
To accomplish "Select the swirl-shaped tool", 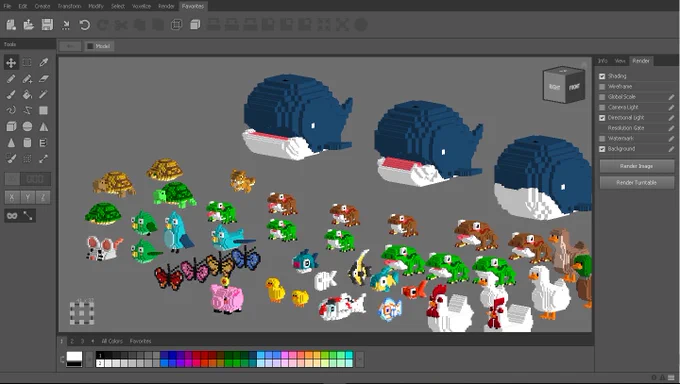I will tap(11, 110).
